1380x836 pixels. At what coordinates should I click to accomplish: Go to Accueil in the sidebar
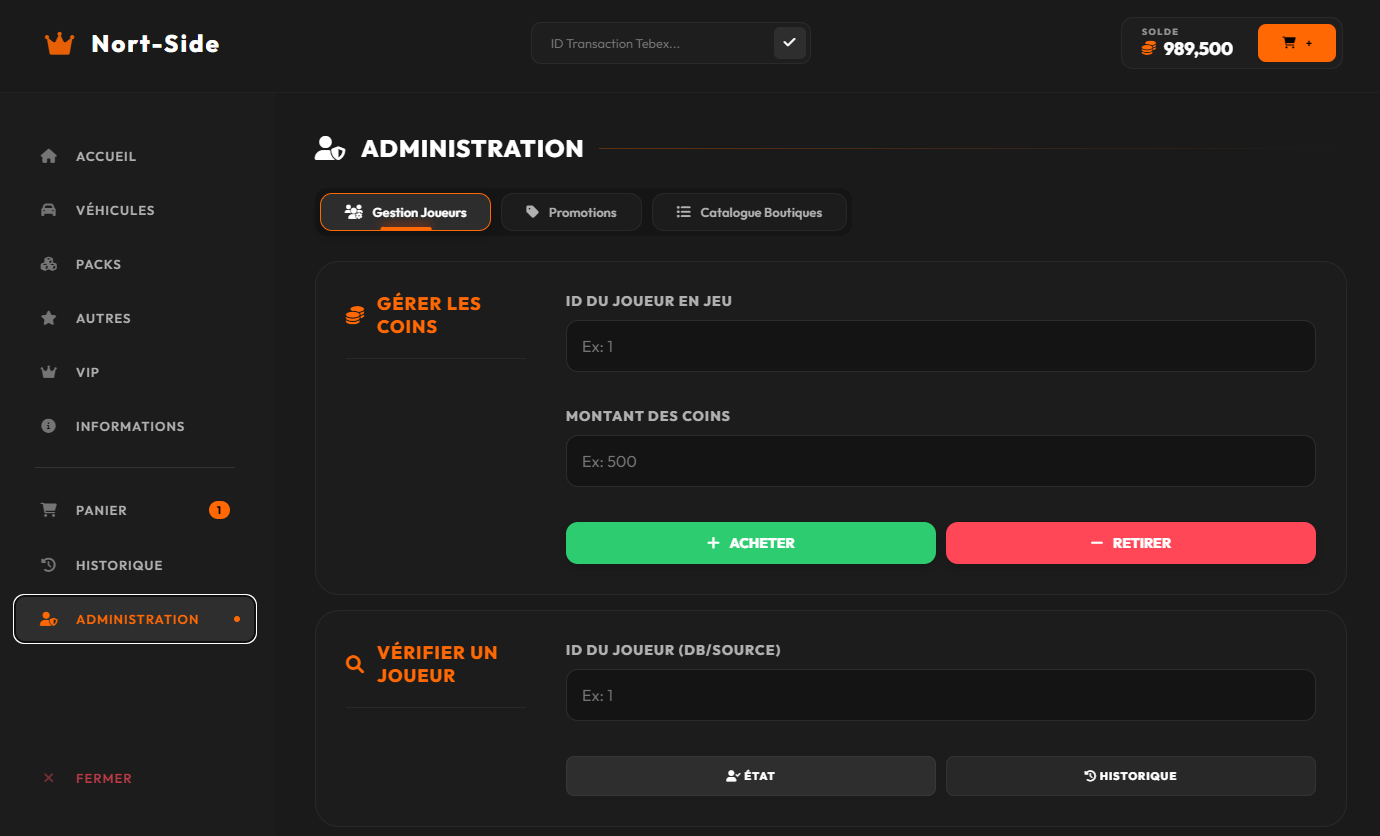[135, 156]
